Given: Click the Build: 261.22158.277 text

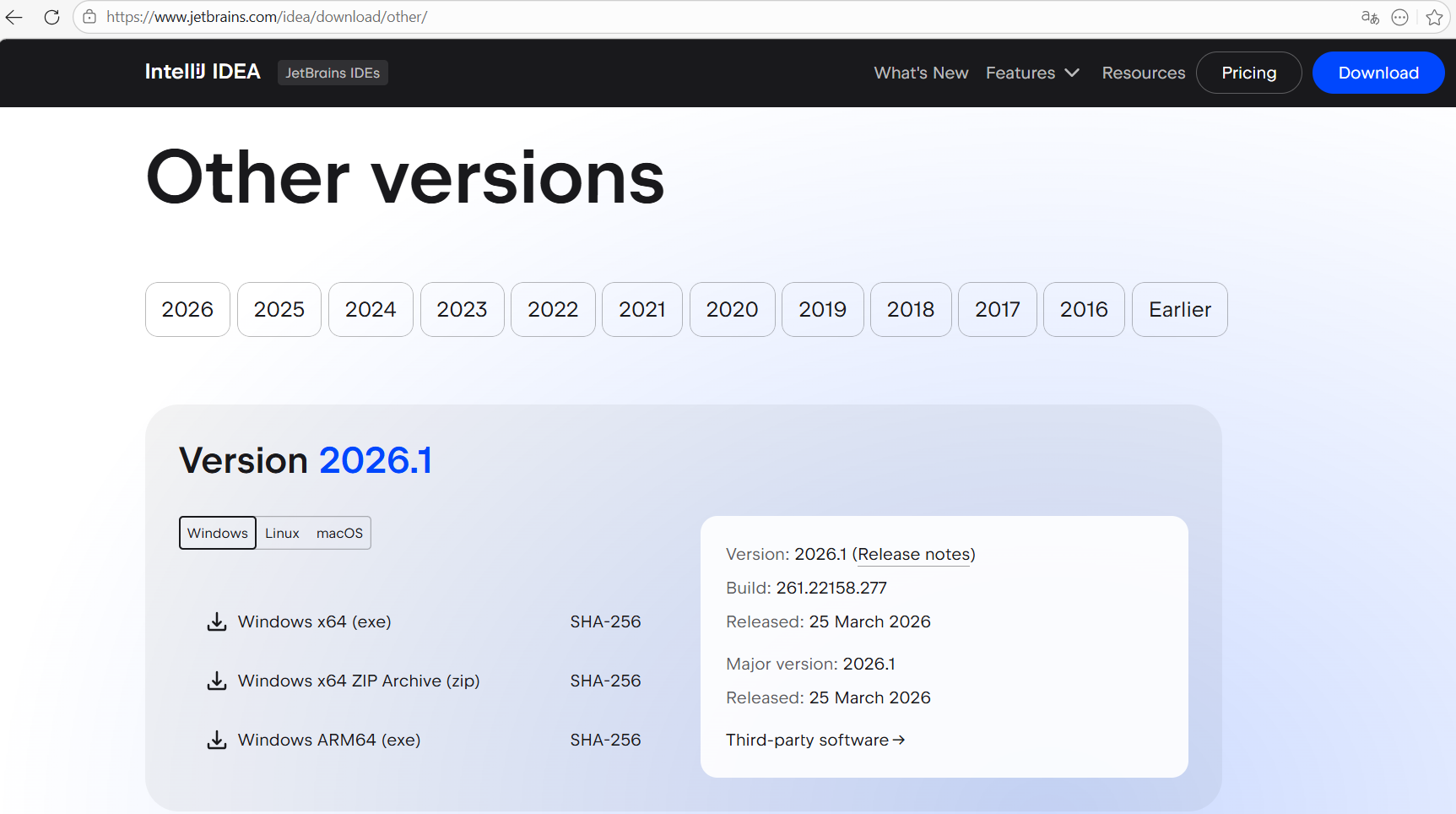Looking at the screenshot, I should (806, 588).
